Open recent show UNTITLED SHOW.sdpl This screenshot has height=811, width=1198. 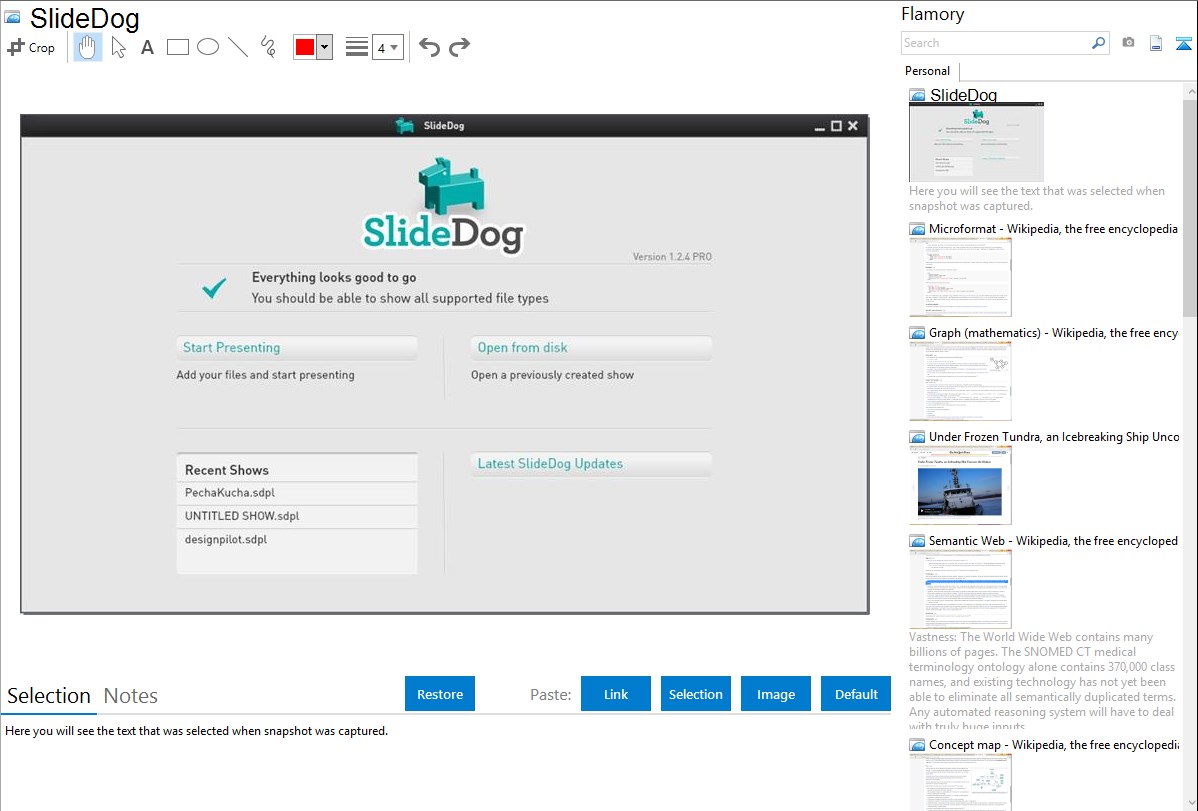[x=297, y=516]
